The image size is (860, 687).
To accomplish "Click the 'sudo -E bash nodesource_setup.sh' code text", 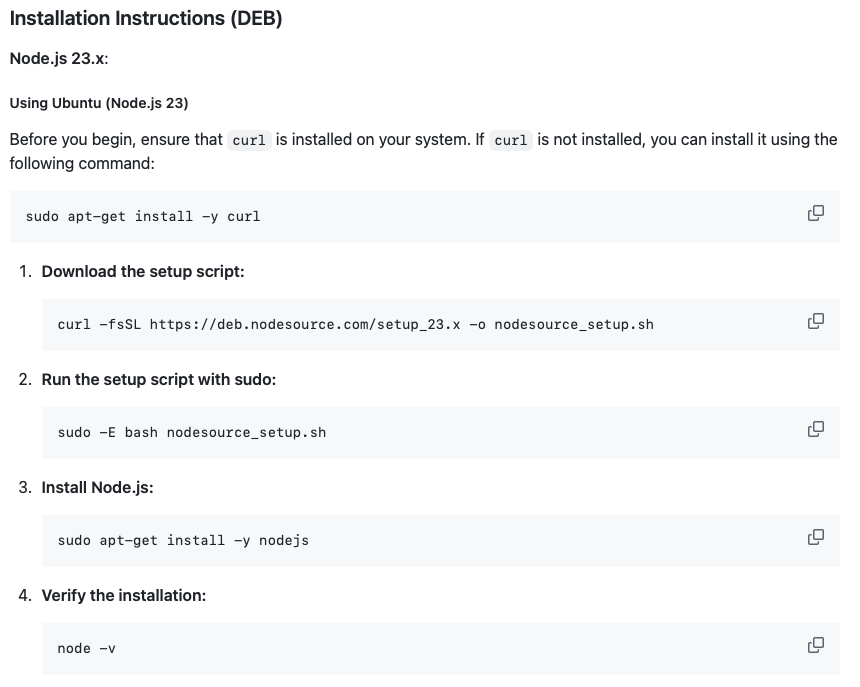I will (x=192, y=432).
